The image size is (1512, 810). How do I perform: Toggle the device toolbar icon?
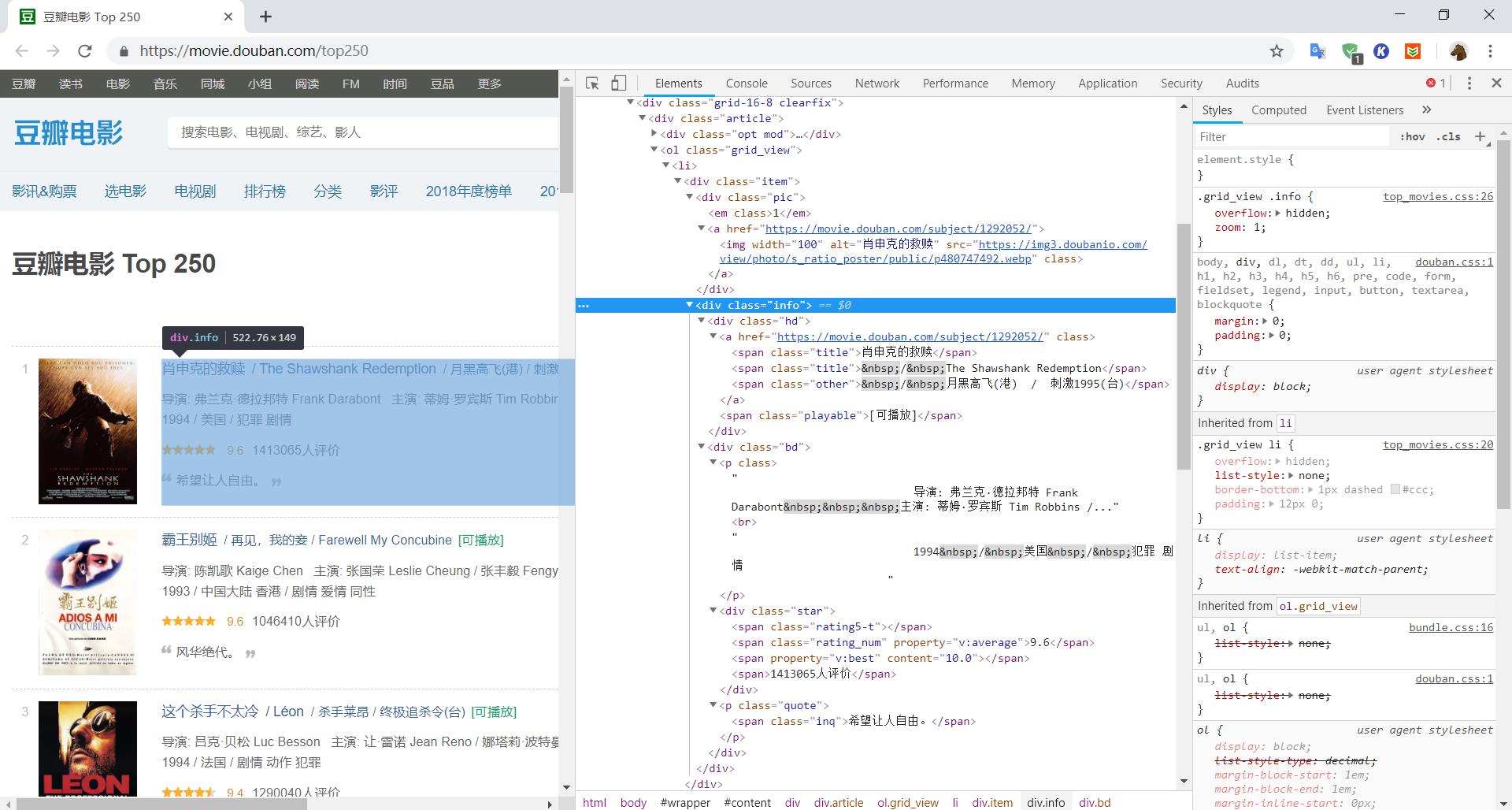pyautogui.click(x=619, y=84)
